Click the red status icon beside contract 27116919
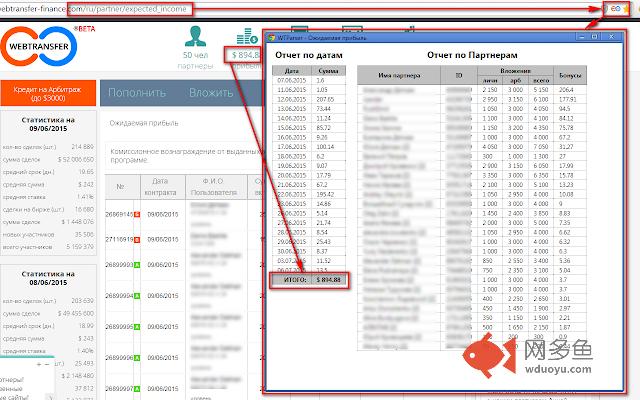The image size is (640, 400). pos(137,240)
